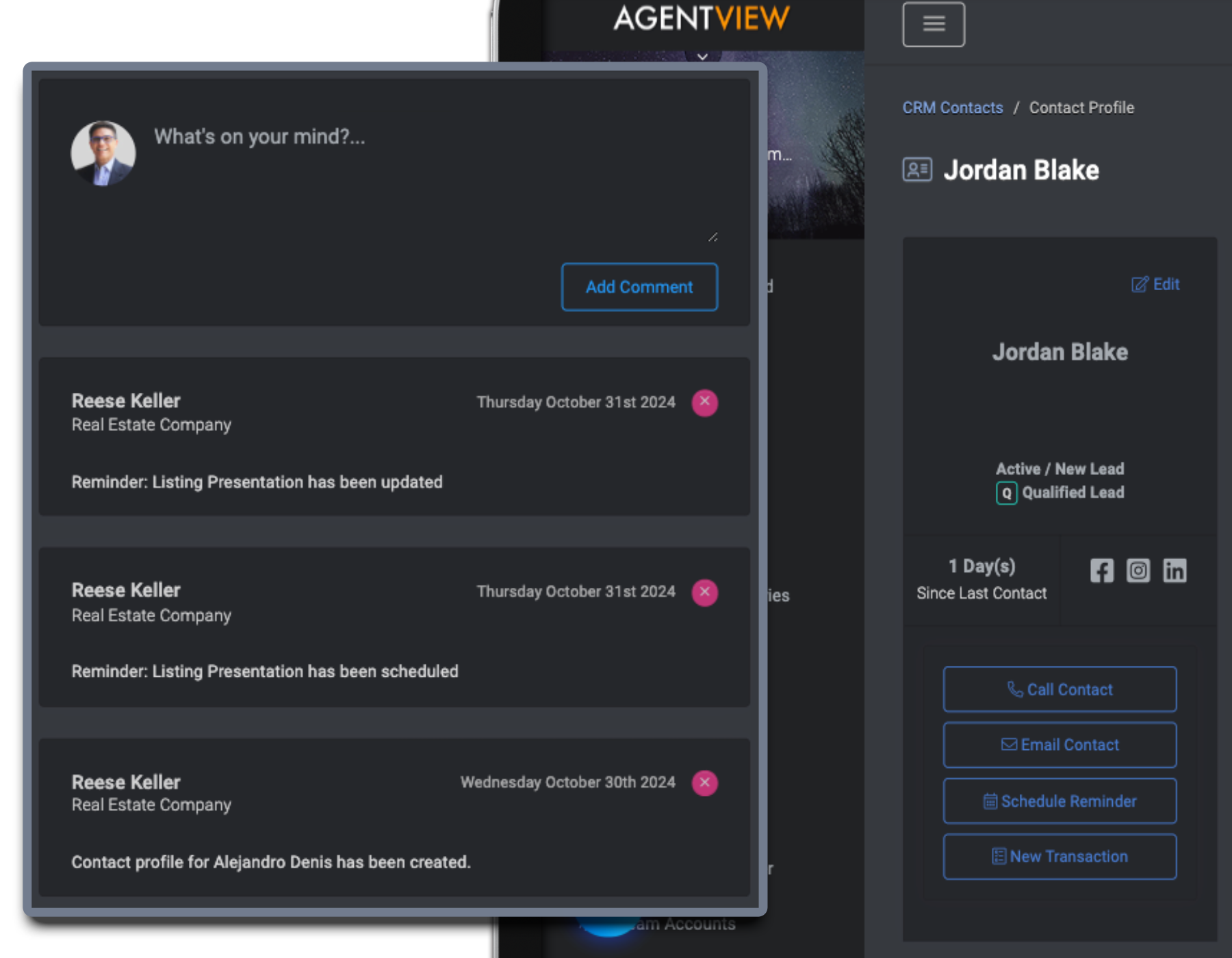Image resolution: width=1232 pixels, height=958 pixels.
Task: Click the contact card icon beside Jordan Blake
Action: (917, 170)
